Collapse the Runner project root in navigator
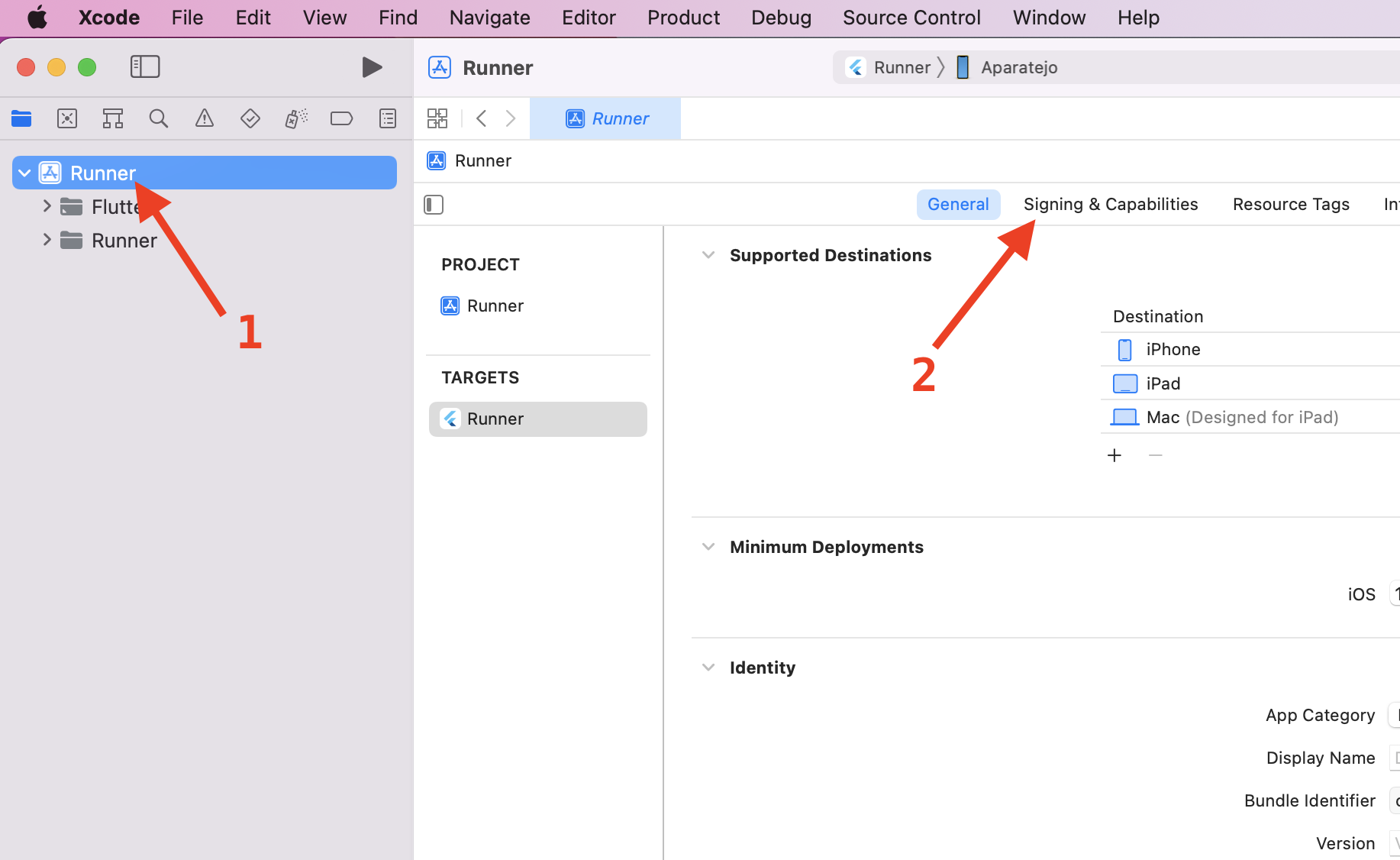The image size is (1400, 860). pos(24,173)
